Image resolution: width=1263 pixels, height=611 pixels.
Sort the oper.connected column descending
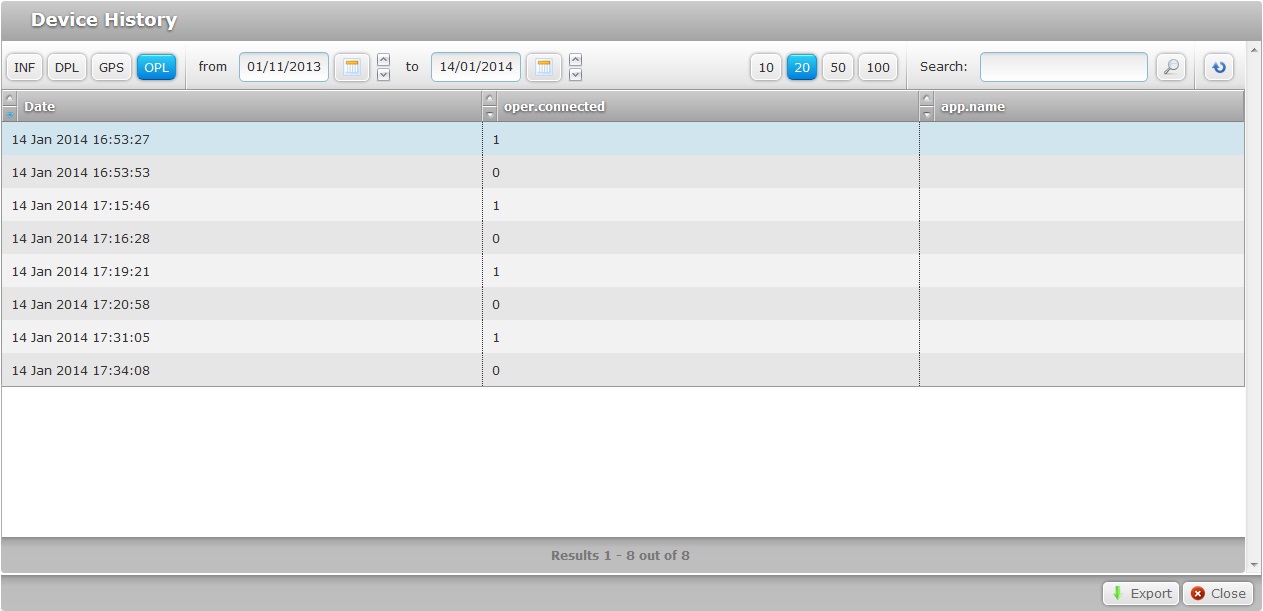pyautogui.click(x=489, y=112)
